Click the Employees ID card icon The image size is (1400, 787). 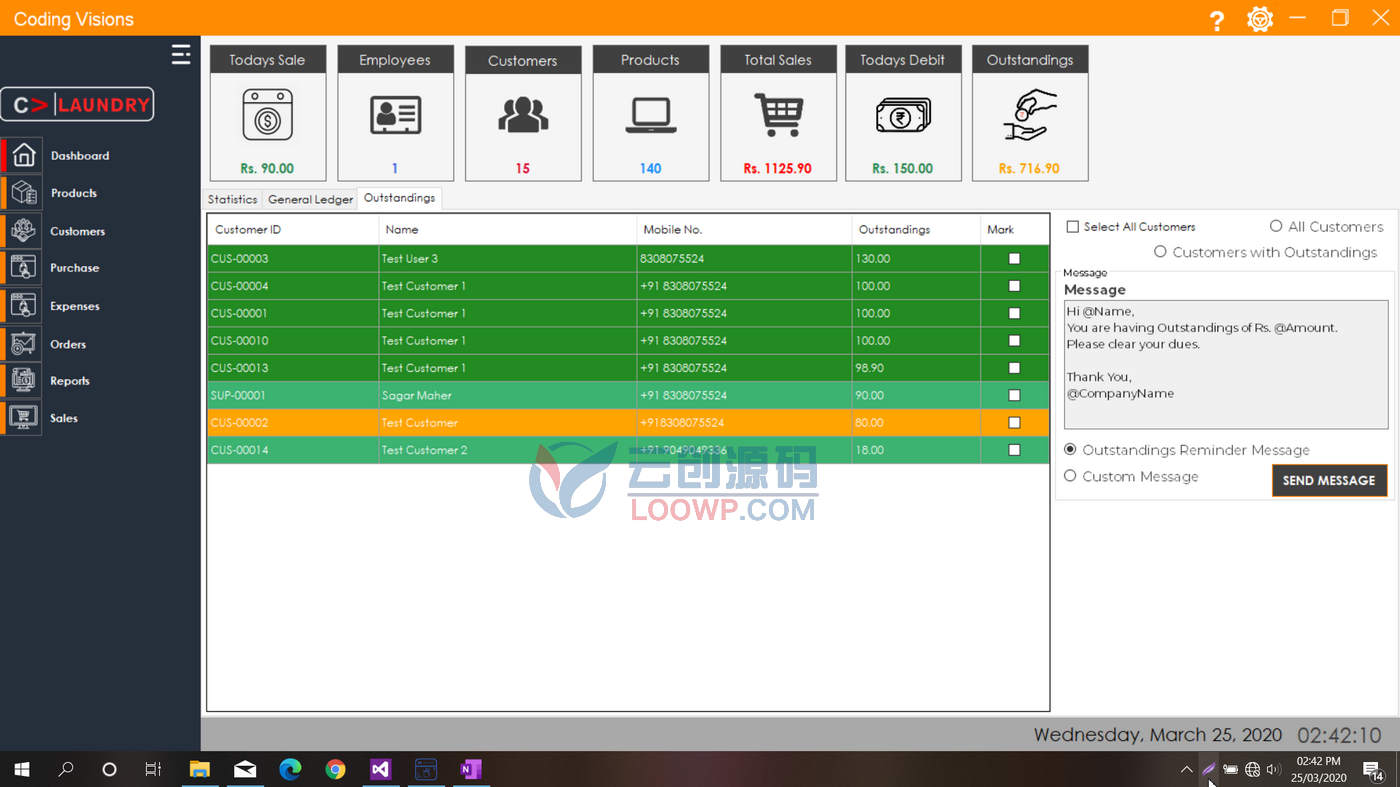395,115
